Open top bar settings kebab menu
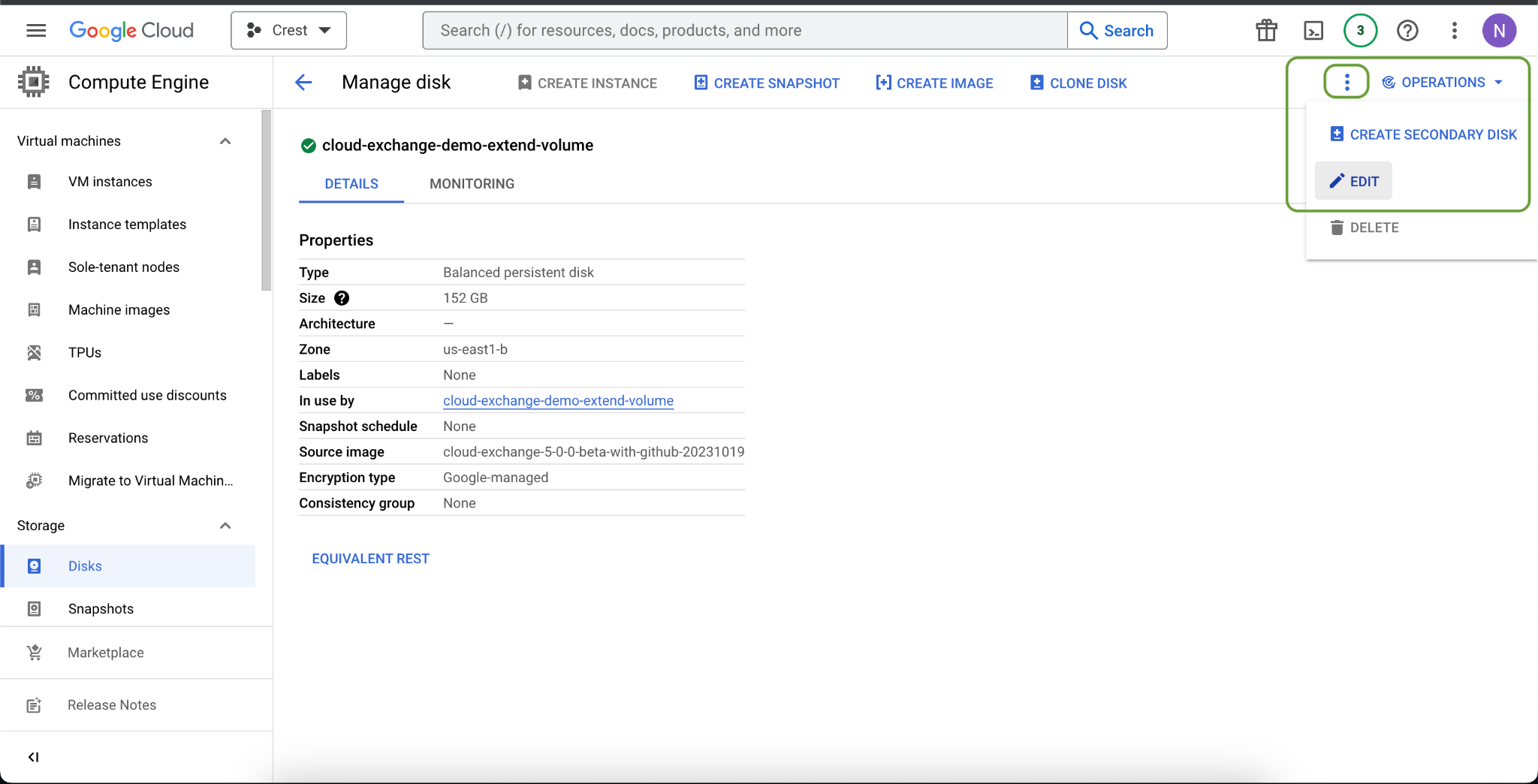The image size is (1538, 784). point(1455,30)
